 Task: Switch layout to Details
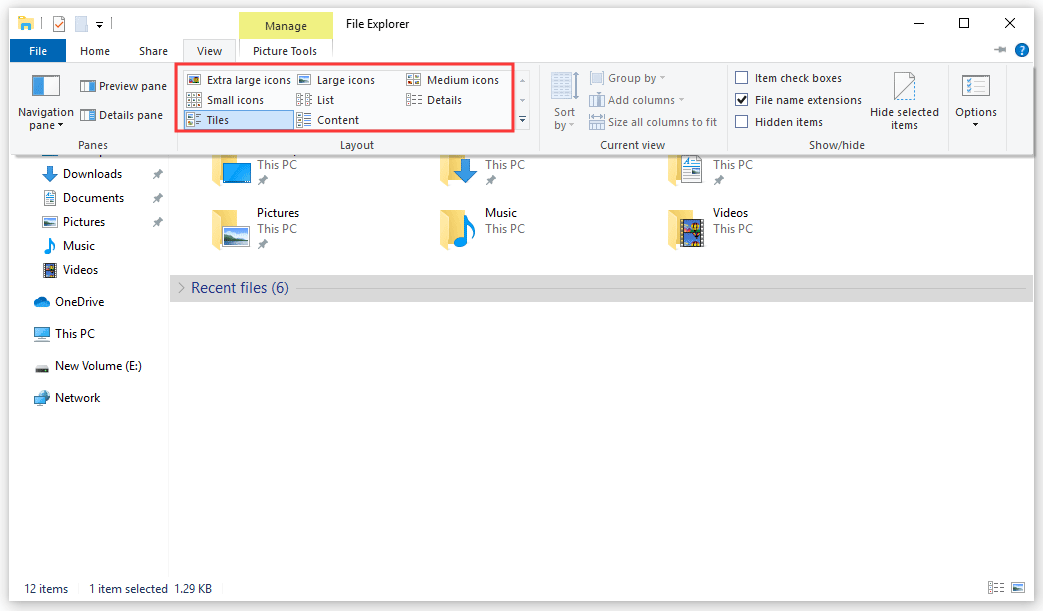[x=434, y=100]
